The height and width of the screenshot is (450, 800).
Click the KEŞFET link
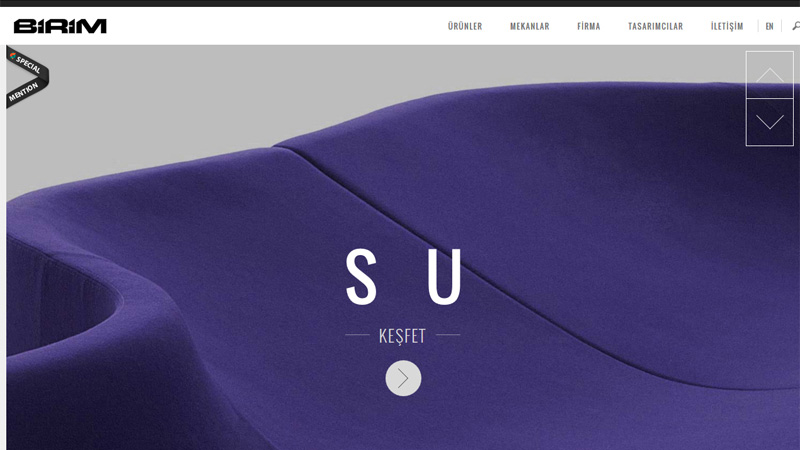pyautogui.click(x=402, y=336)
